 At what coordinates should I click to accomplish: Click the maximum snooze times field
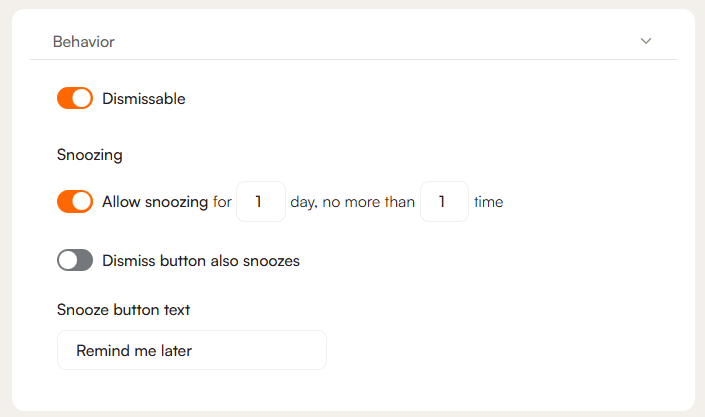click(x=444, y=202)
